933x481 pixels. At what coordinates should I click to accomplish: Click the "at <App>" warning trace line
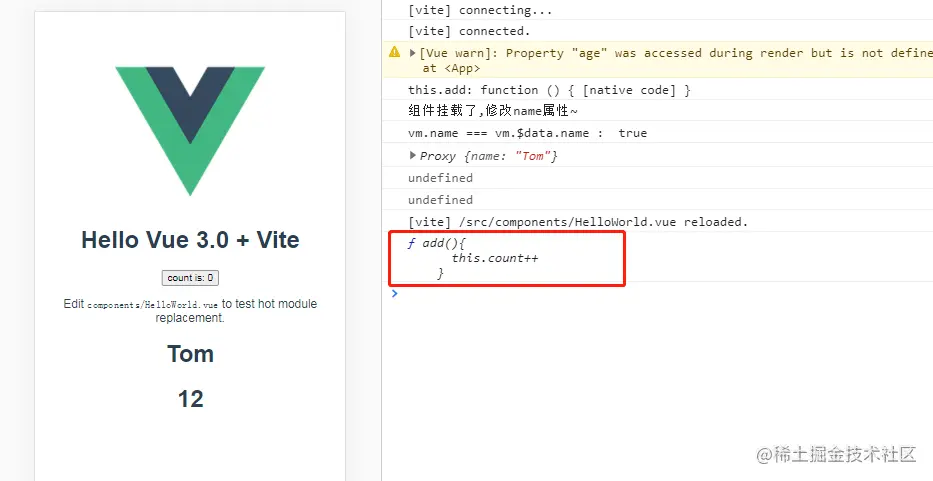pyautogui.click(x=451, y=68)
